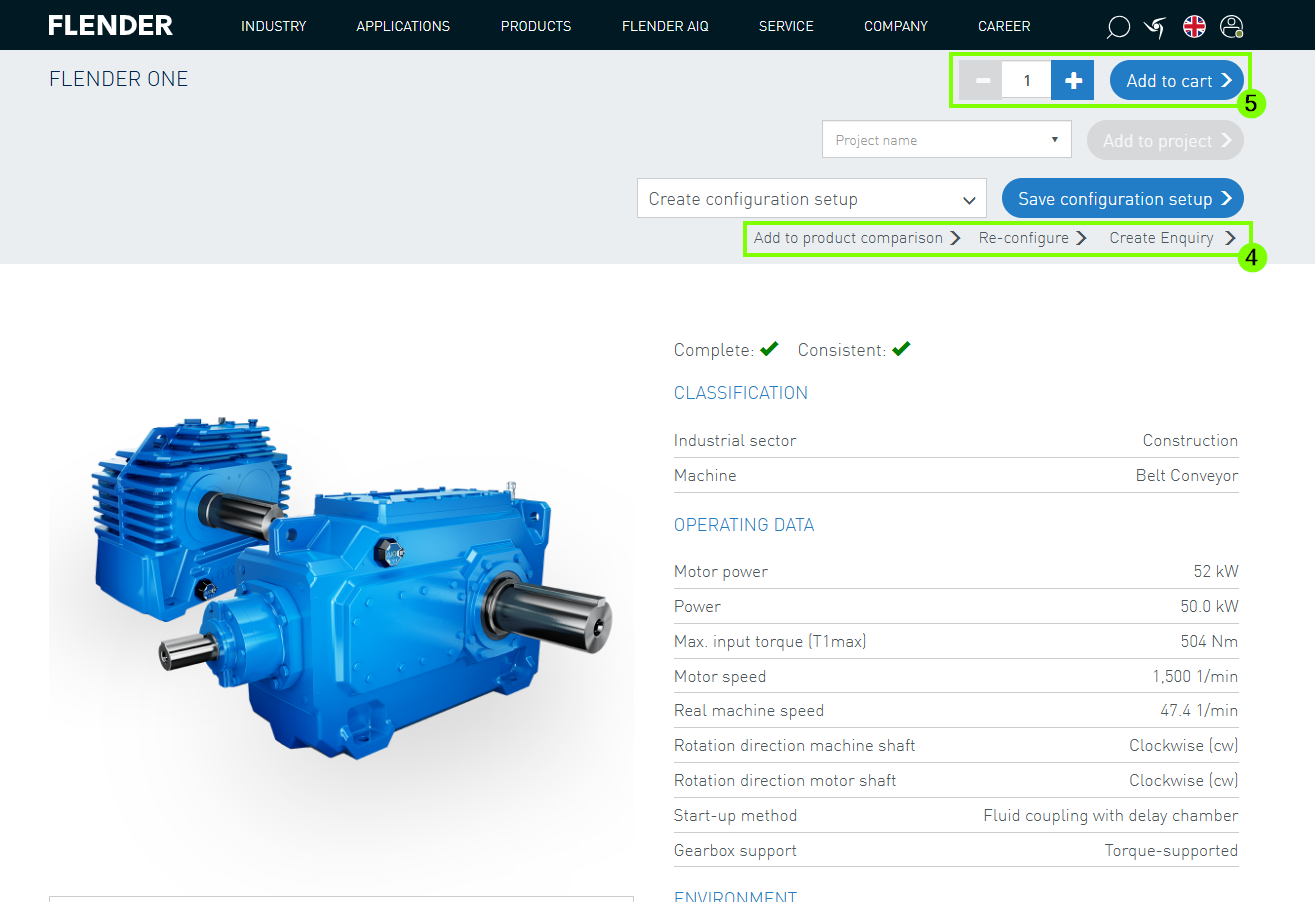Click the Create Enquiry link
The height and width of the screenshot is (902, 1315).
[1171, 238]
